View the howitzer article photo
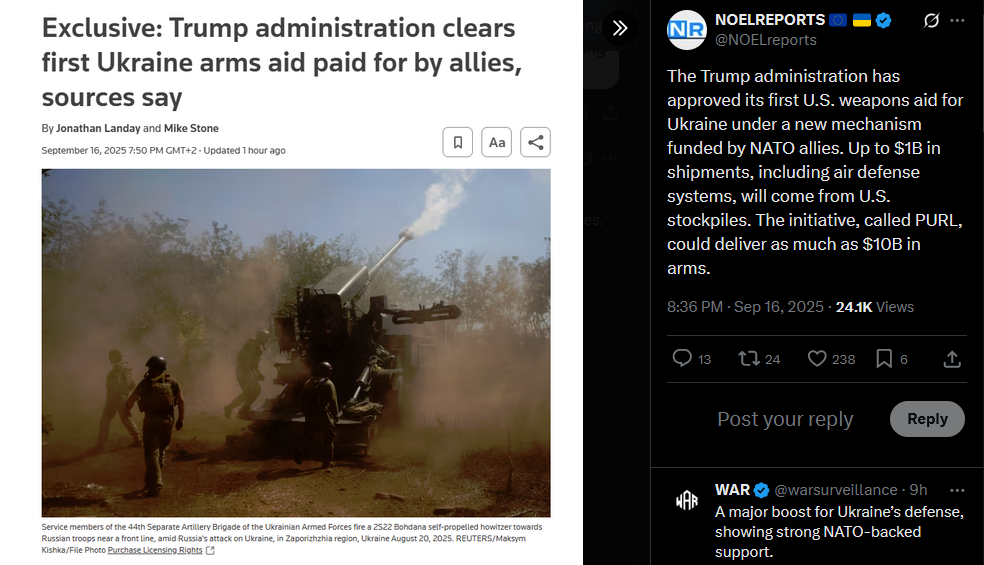984x565 pixels. [296, 343]
